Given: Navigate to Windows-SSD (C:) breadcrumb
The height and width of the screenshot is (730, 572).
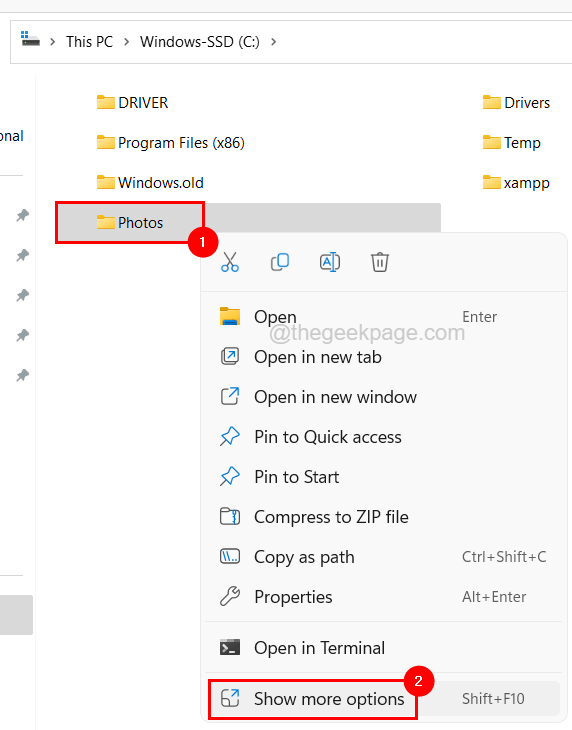Looking at the screenshot, I should coord(200,42).
